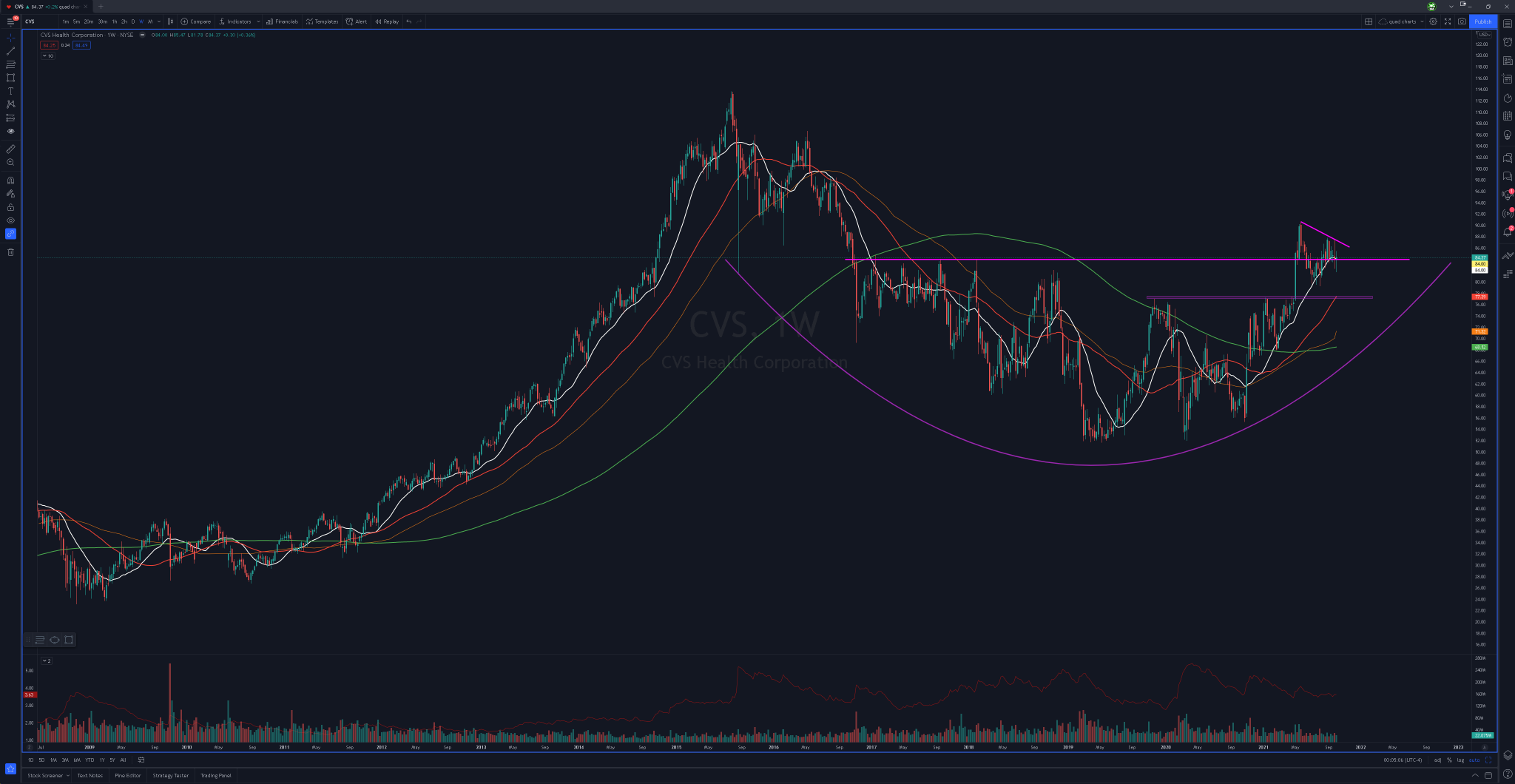Image resolution: width=1515 pixels, height=784 pixels.
Task: Click the red 84.25 sell price box
Action: [49, 45]
